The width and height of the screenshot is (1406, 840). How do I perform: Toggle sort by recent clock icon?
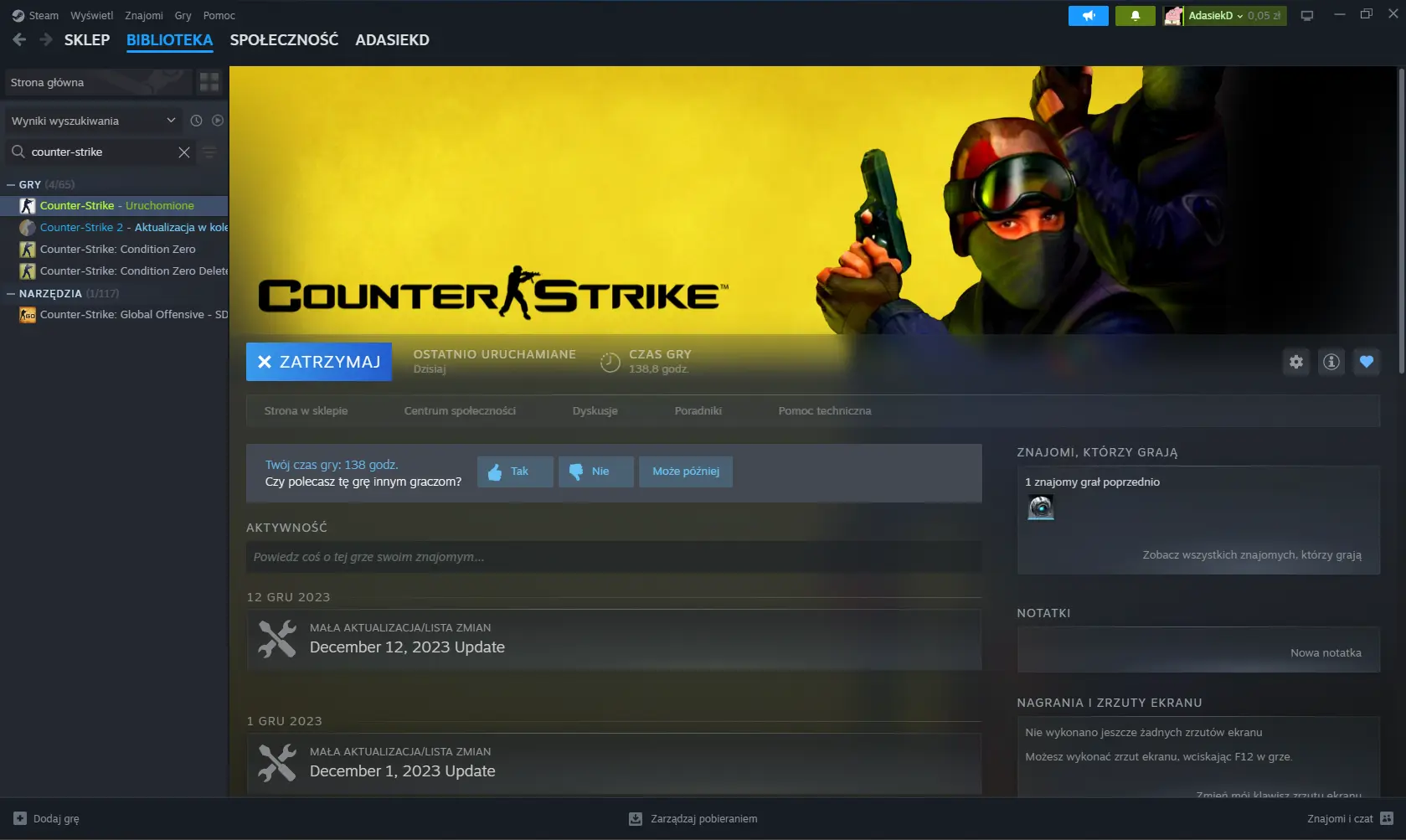tap(196, 121)
